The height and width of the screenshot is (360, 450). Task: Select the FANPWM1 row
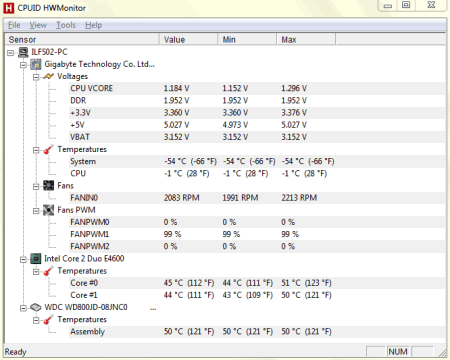click(257, 234)
